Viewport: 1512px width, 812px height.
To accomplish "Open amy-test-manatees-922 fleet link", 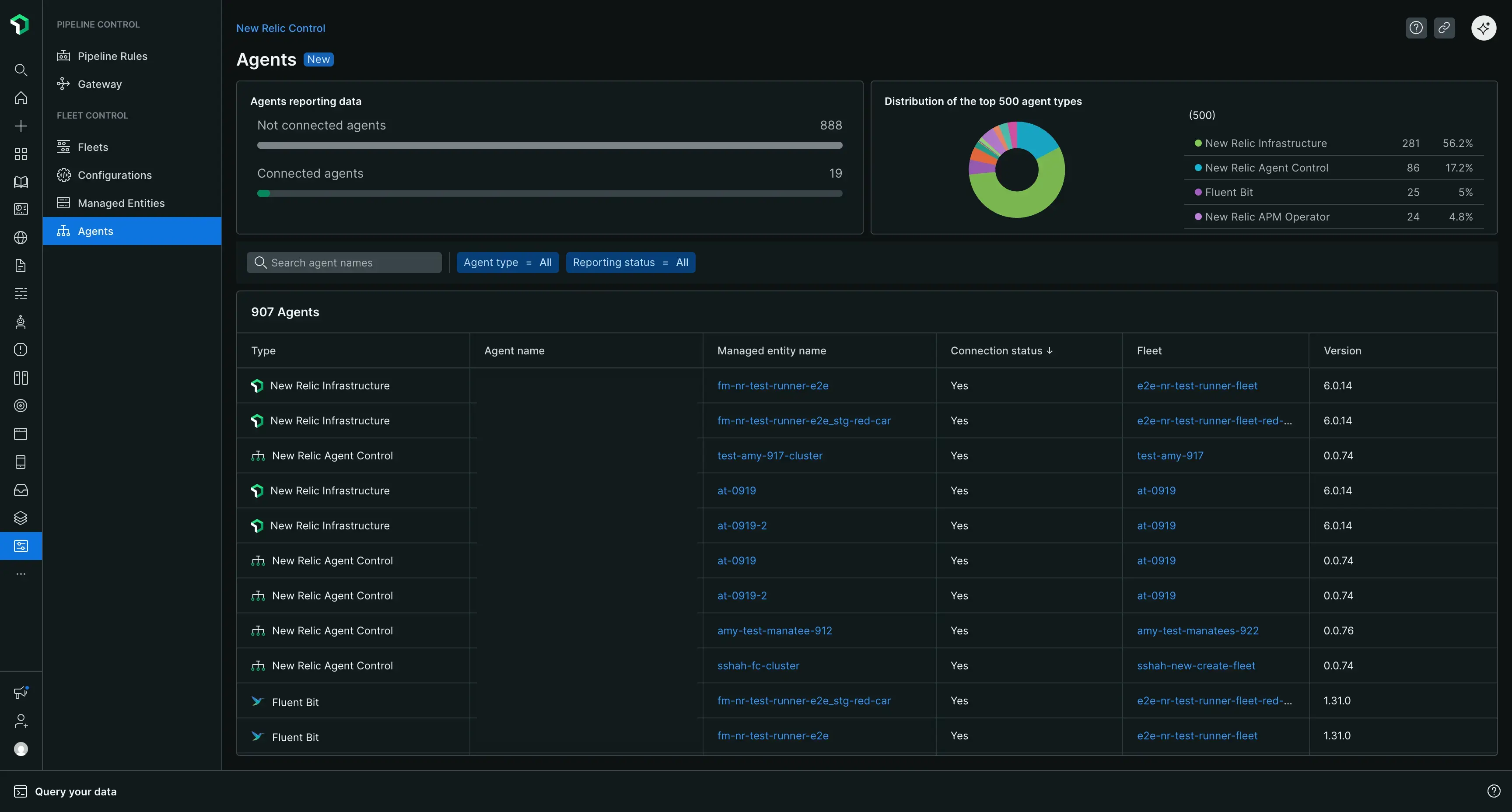I will 1197,630.
